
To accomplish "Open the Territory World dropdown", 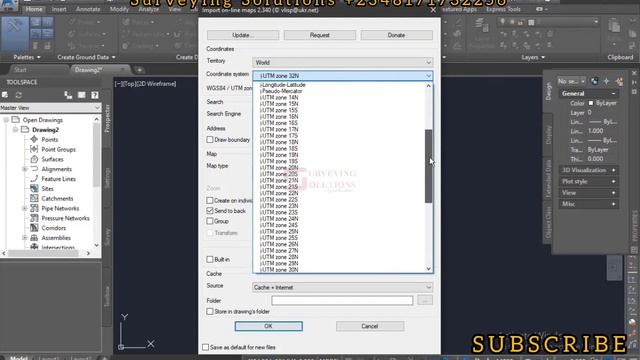I will click(x=342, y=62).
